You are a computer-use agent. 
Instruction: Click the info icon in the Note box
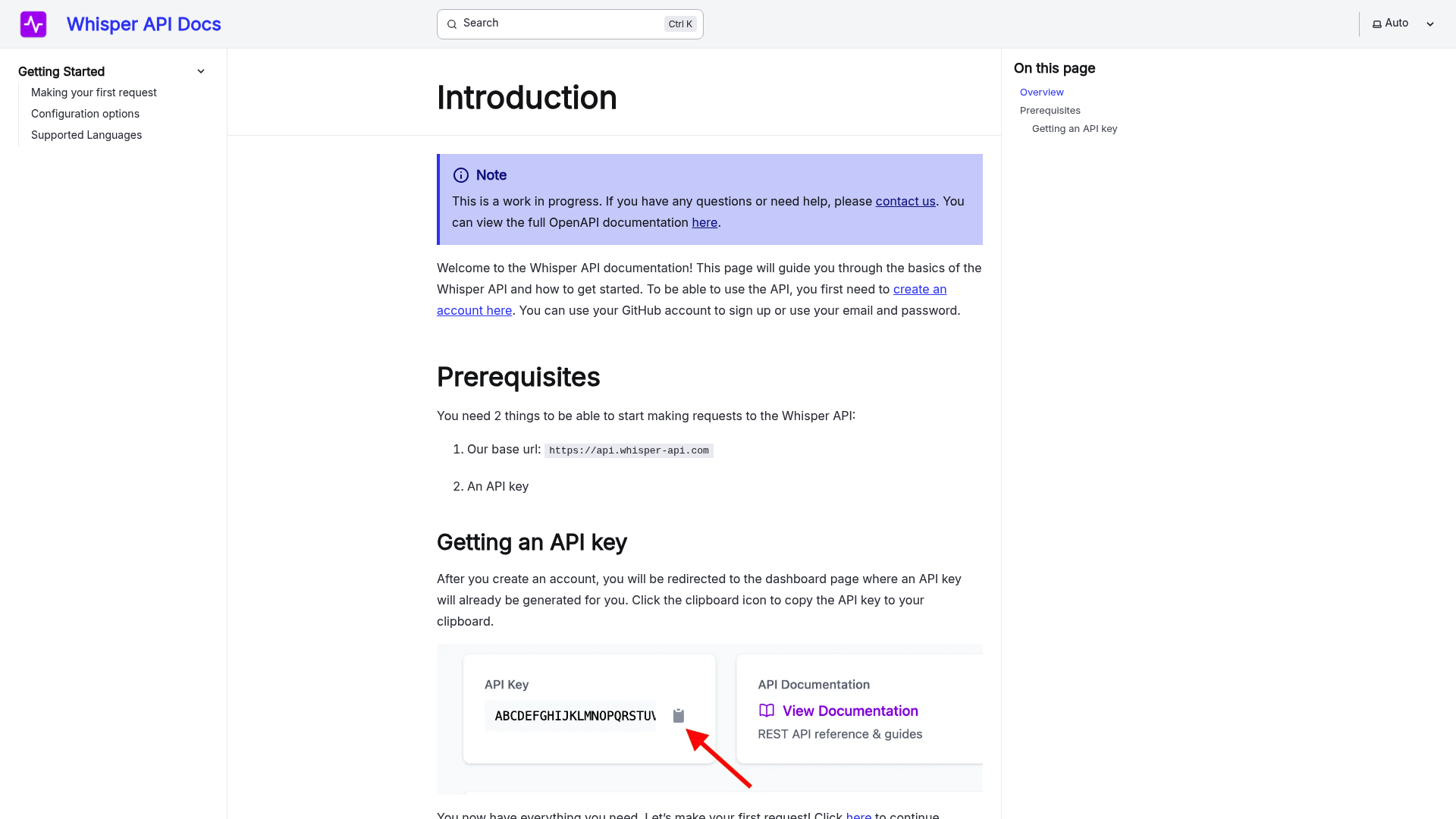(x=461, y=175)
